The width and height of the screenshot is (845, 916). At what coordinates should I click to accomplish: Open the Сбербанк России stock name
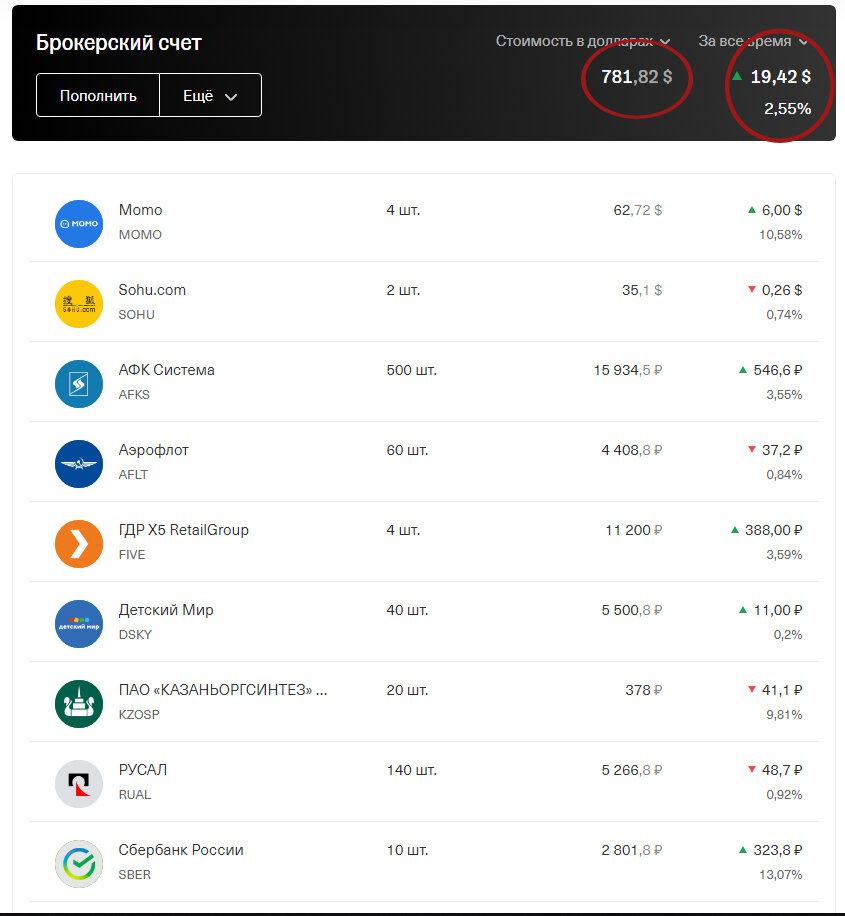tap(181, 850)
